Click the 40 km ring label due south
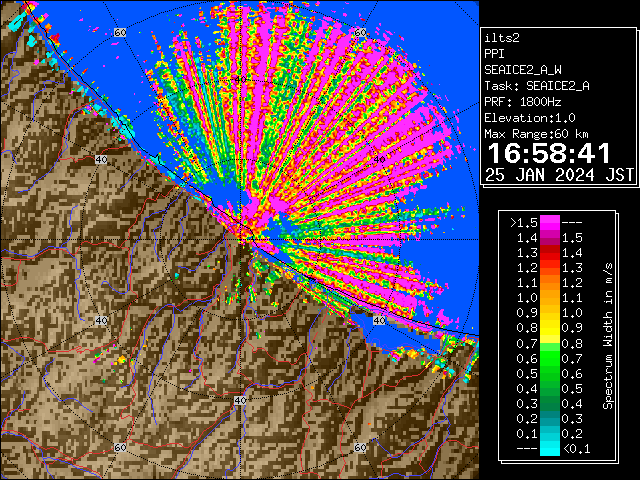 [x=240, y=400]
